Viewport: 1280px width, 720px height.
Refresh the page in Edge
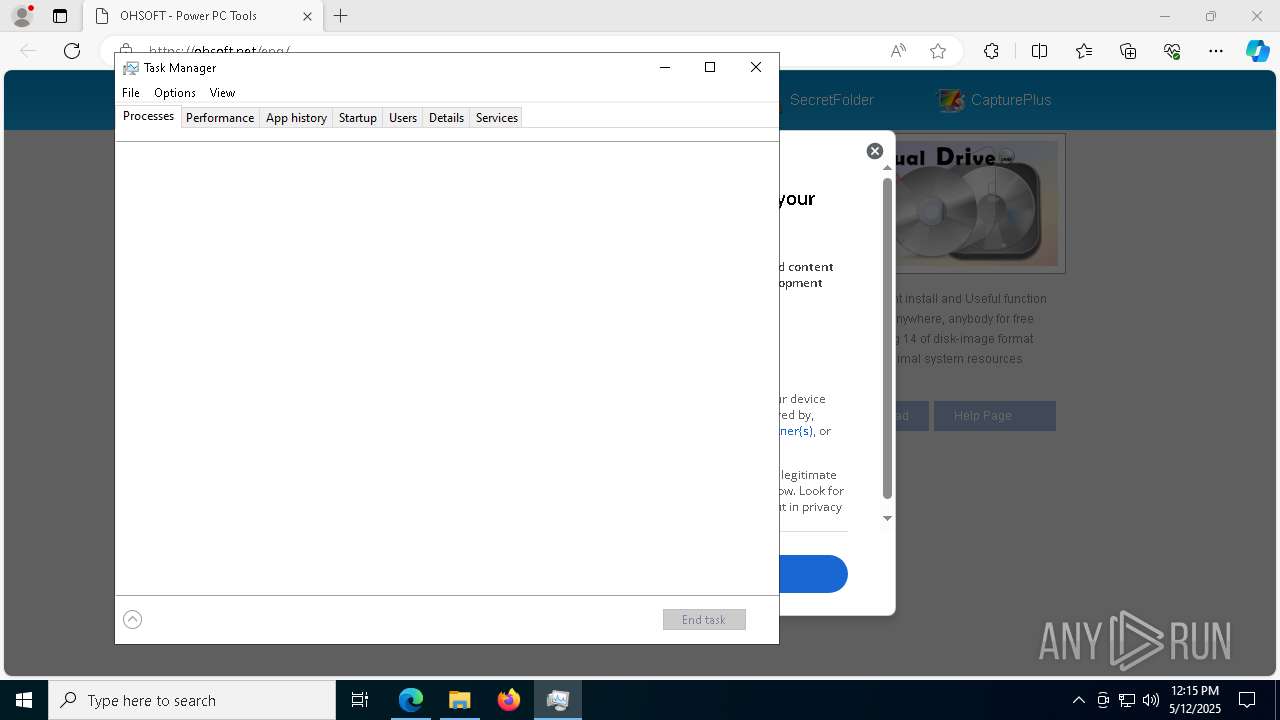72,51
